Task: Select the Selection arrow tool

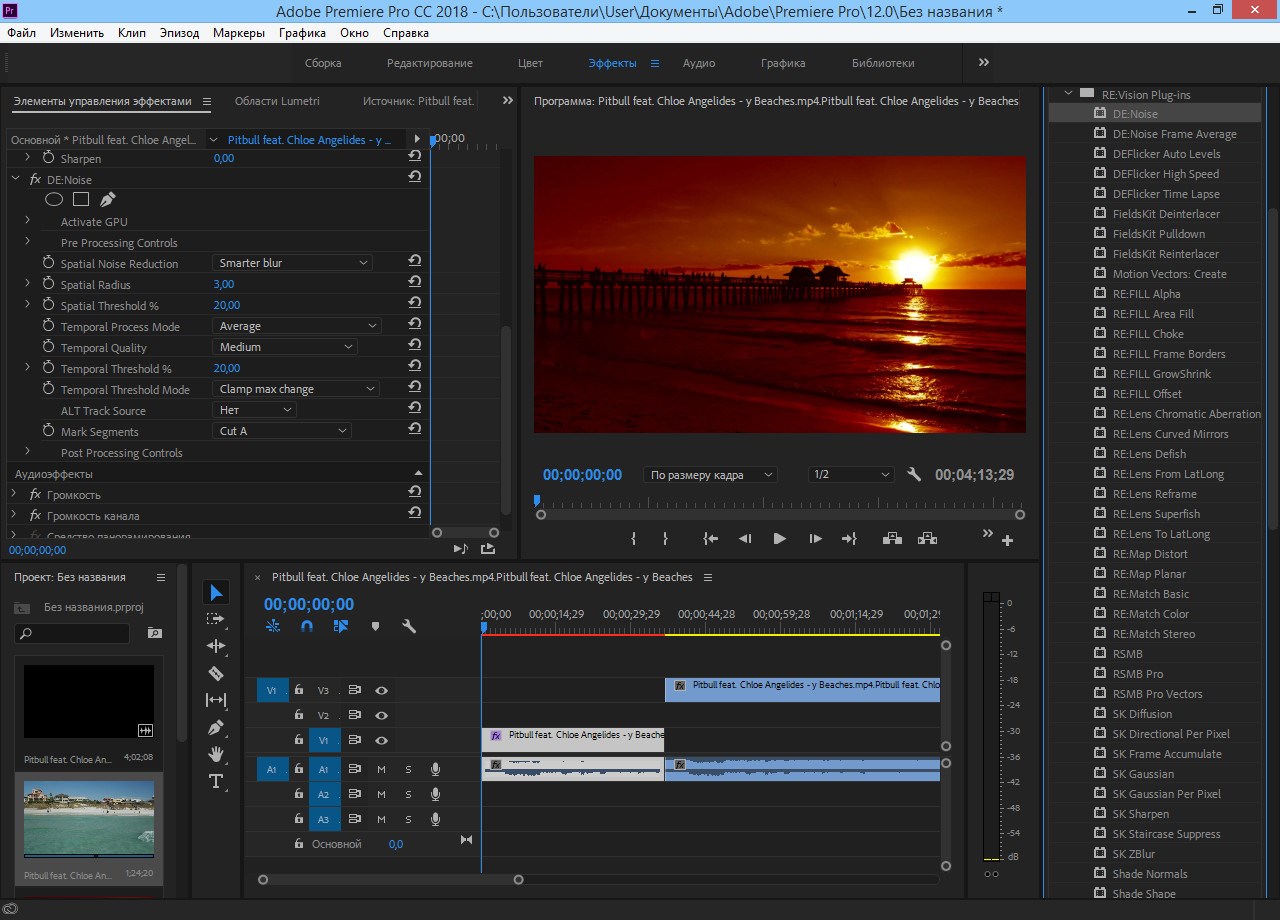Action: coord(216,592)
